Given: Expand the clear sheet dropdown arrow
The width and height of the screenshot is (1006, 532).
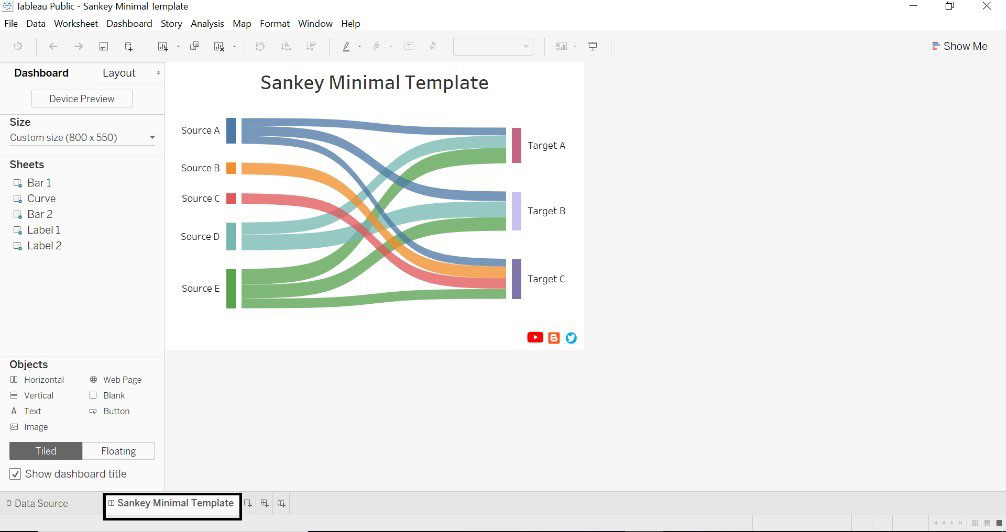Looking at the screenshot, I should (235, 46).
